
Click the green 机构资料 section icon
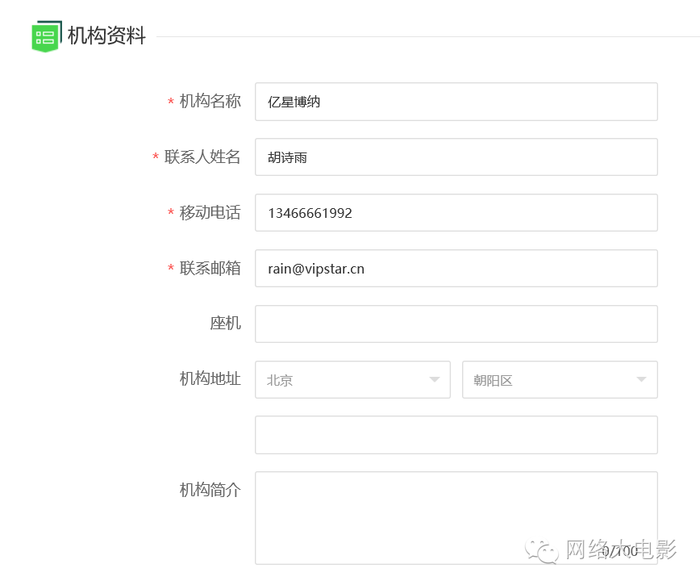(x=46, y=36)
